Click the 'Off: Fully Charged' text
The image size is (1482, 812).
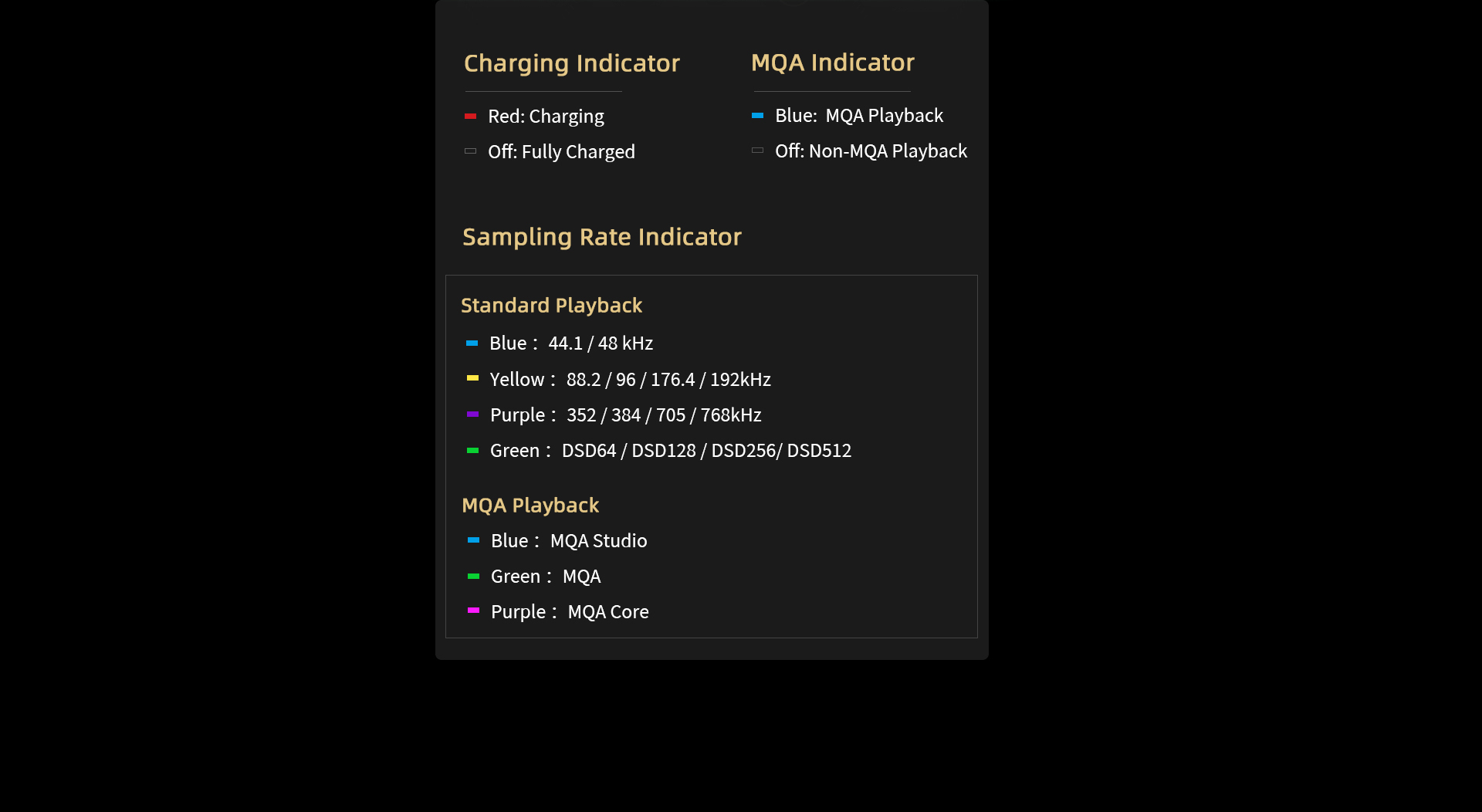pos(561,152)
